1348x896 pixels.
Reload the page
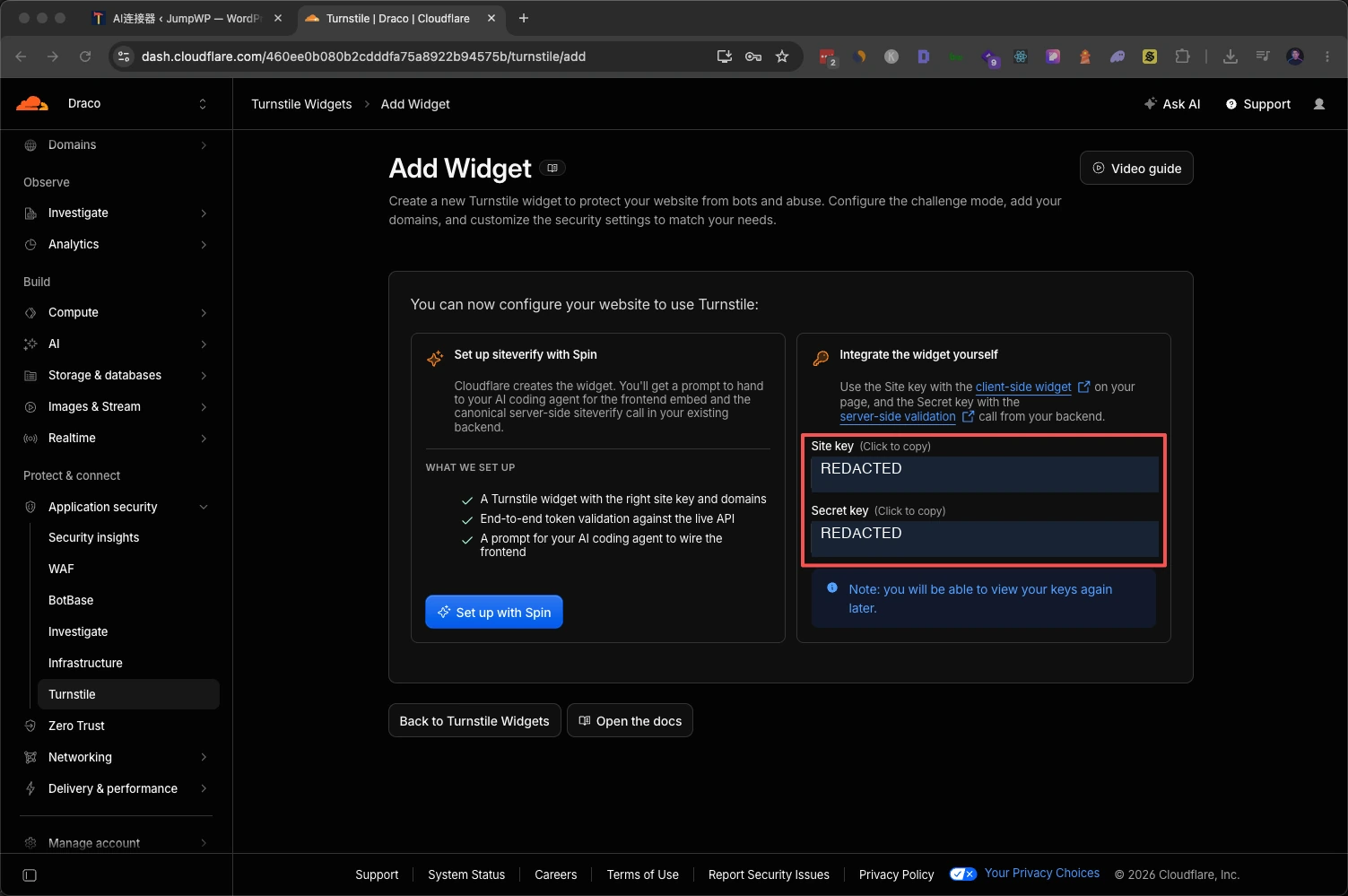click(x=85, y=57)
